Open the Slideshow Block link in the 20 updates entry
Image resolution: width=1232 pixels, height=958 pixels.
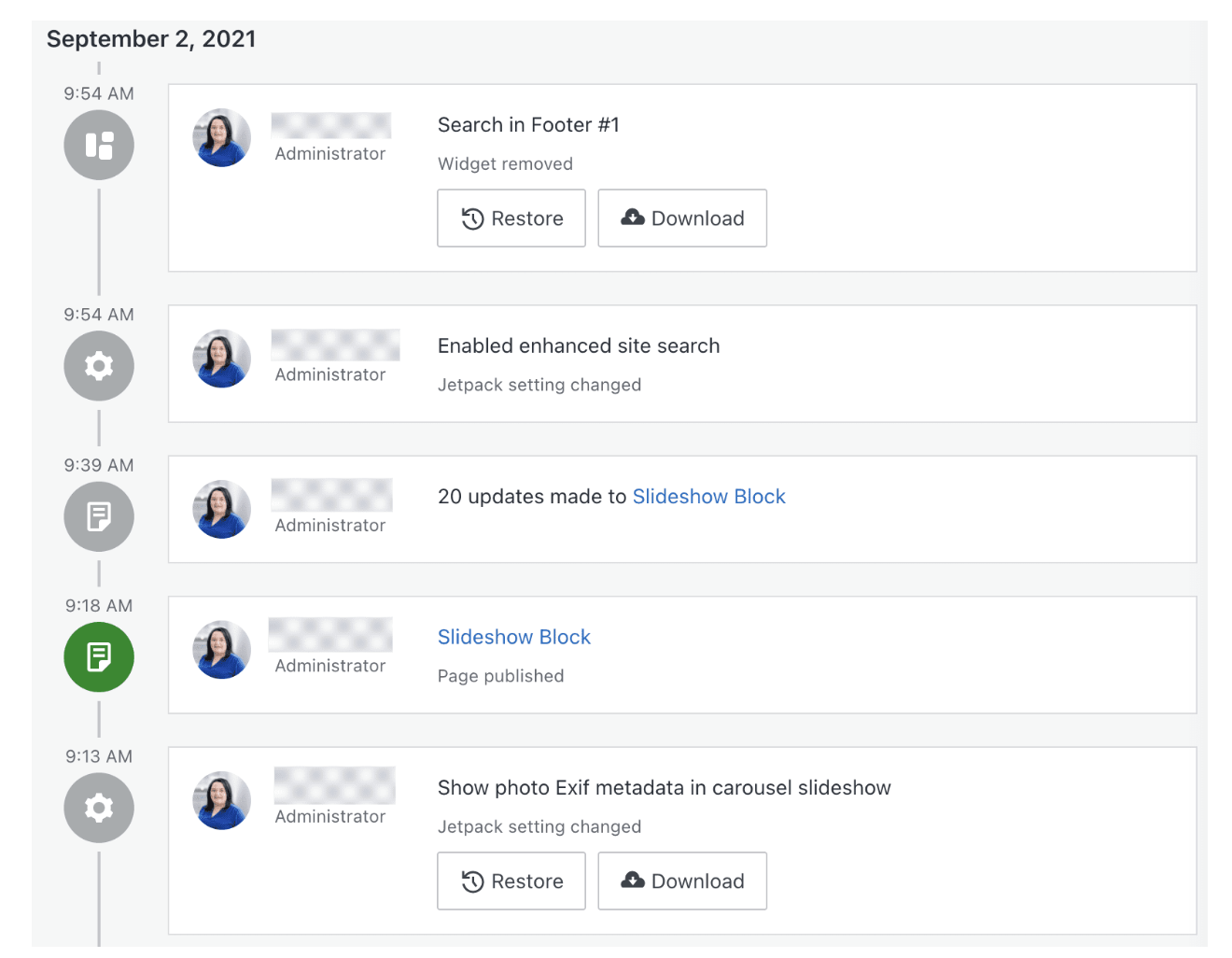click(x=708, y=496)
